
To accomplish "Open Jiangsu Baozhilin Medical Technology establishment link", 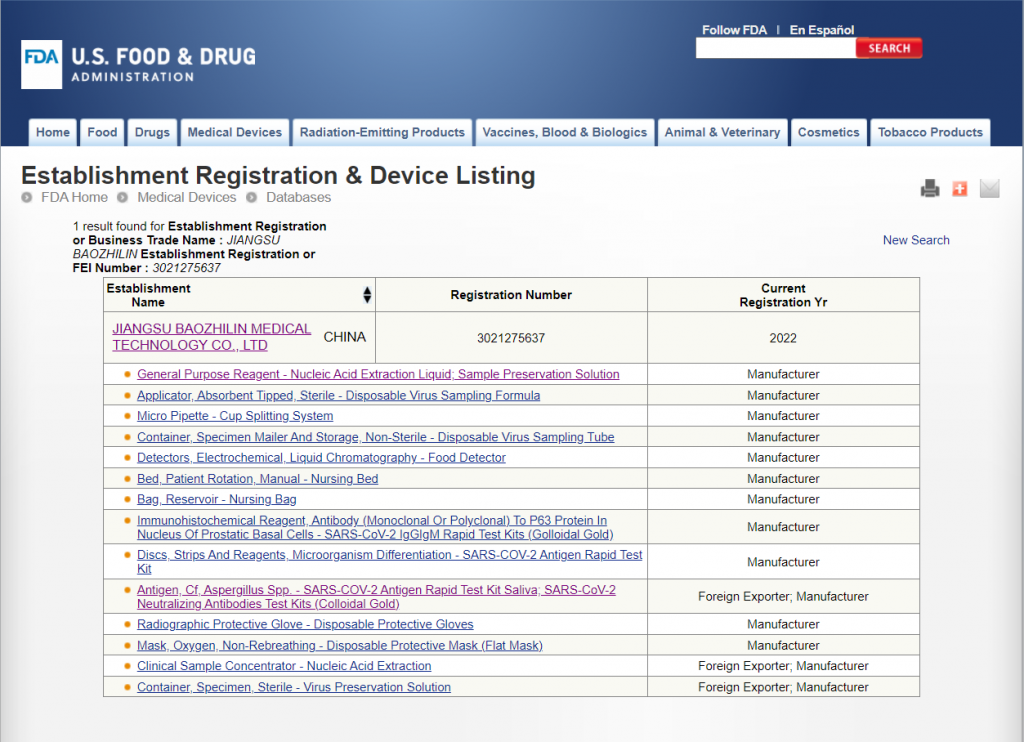I will click(x=211, y=337).
